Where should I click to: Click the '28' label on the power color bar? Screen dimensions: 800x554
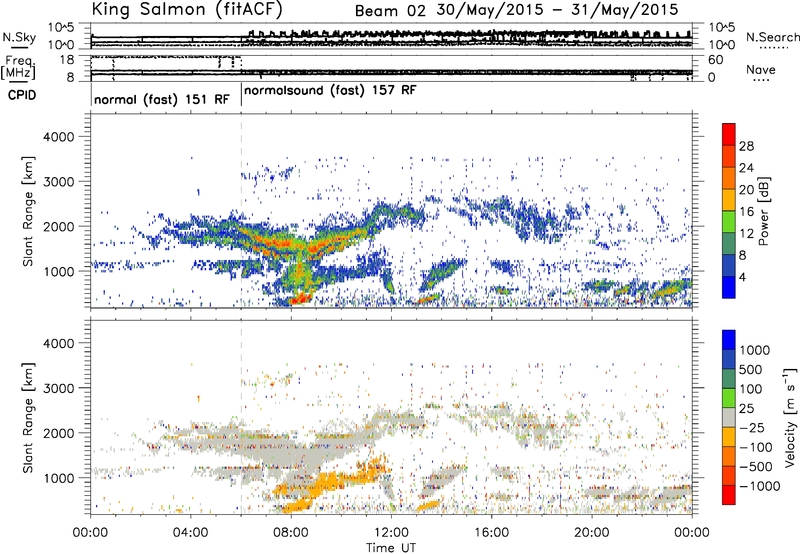click(x=746, y=146)
